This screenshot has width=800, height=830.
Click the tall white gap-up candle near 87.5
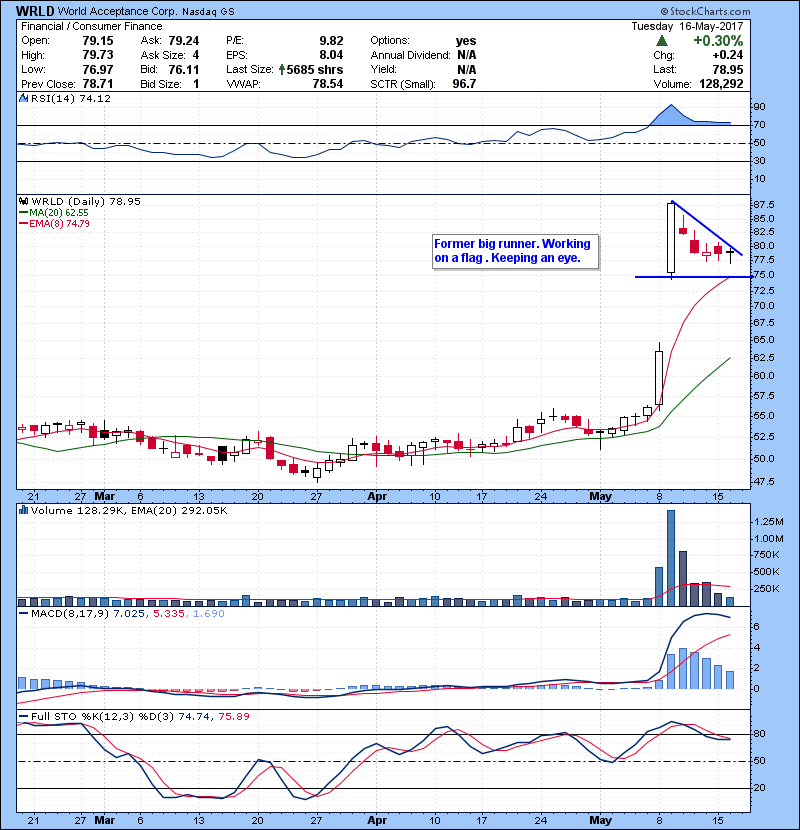click(671, 238)
